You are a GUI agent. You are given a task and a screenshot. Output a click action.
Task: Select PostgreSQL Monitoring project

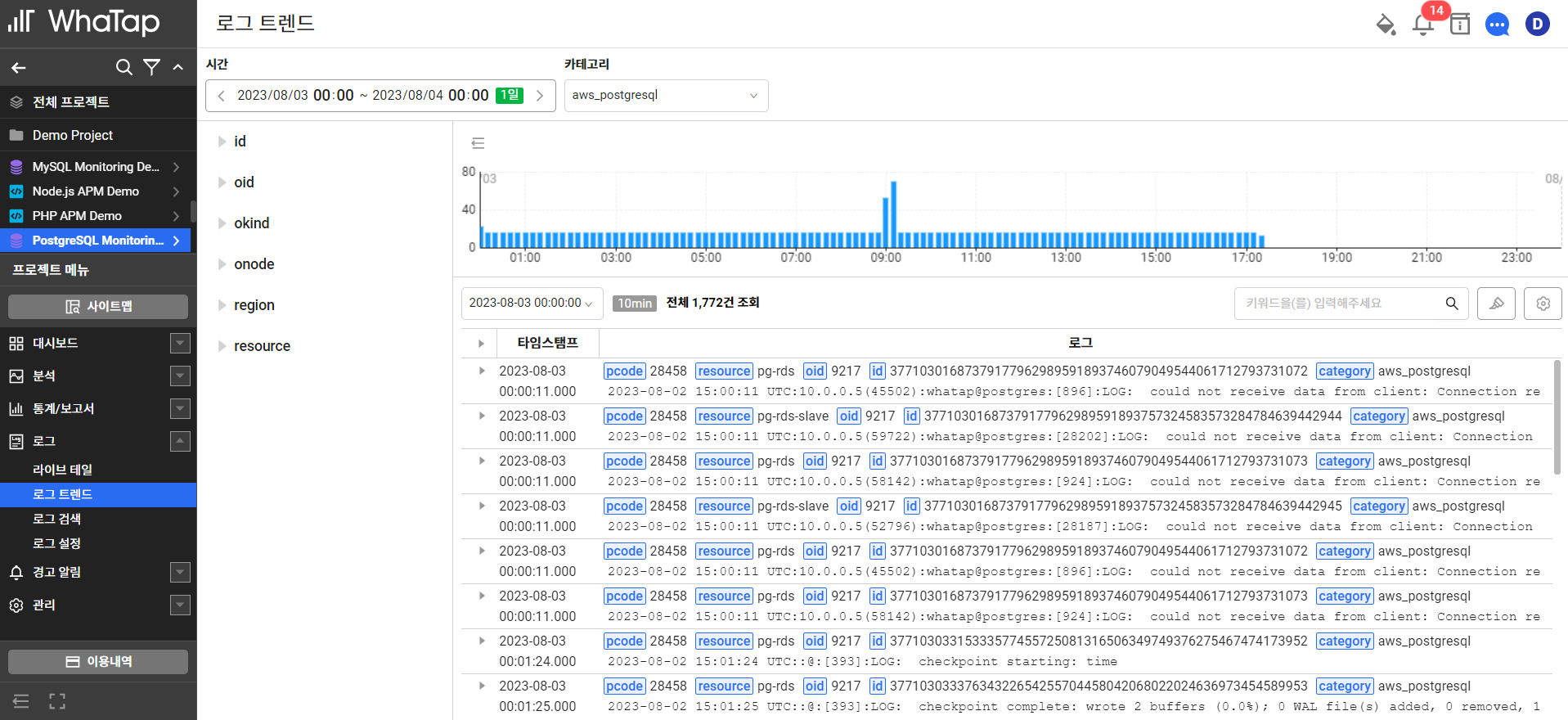[x=95, y=241]
